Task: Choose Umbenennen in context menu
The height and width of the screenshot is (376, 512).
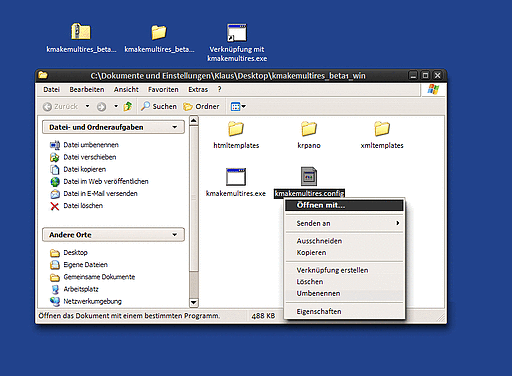Action: (344, 293)
